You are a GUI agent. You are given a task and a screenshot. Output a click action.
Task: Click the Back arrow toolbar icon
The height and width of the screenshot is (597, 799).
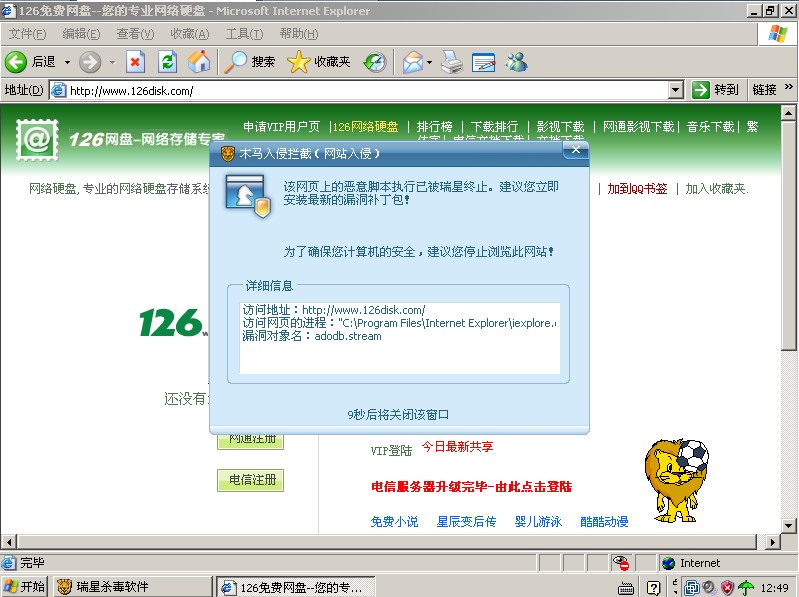[16, 62]
